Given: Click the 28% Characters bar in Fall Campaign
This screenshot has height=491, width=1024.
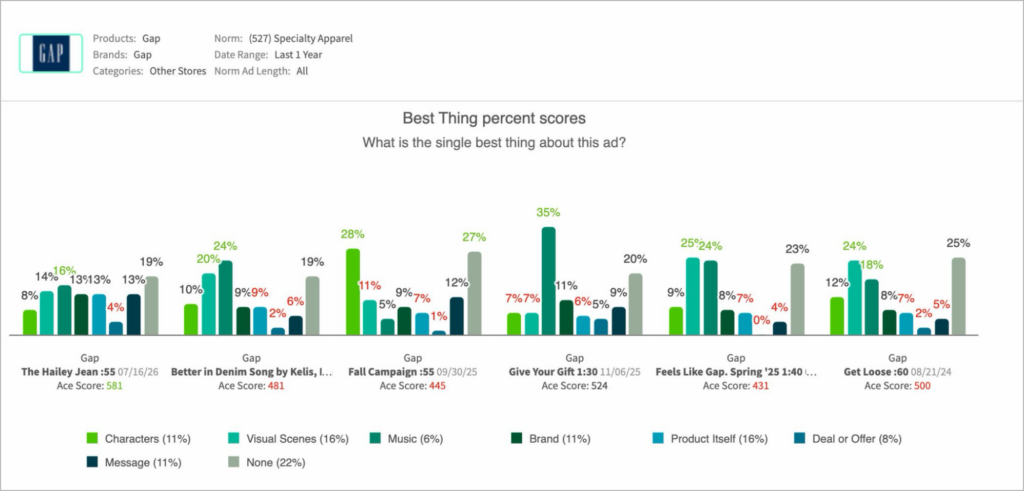Looking at the screenshot, I should click(353, 292).
